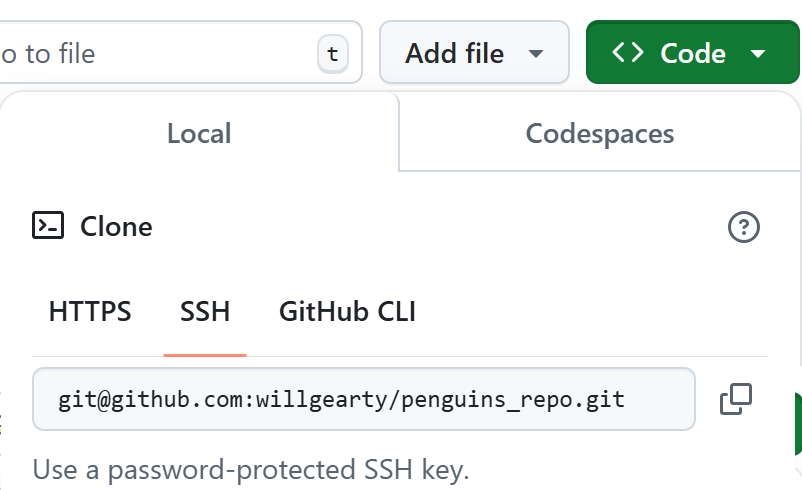Click the green element at the right edge

[x=798, y=424]
